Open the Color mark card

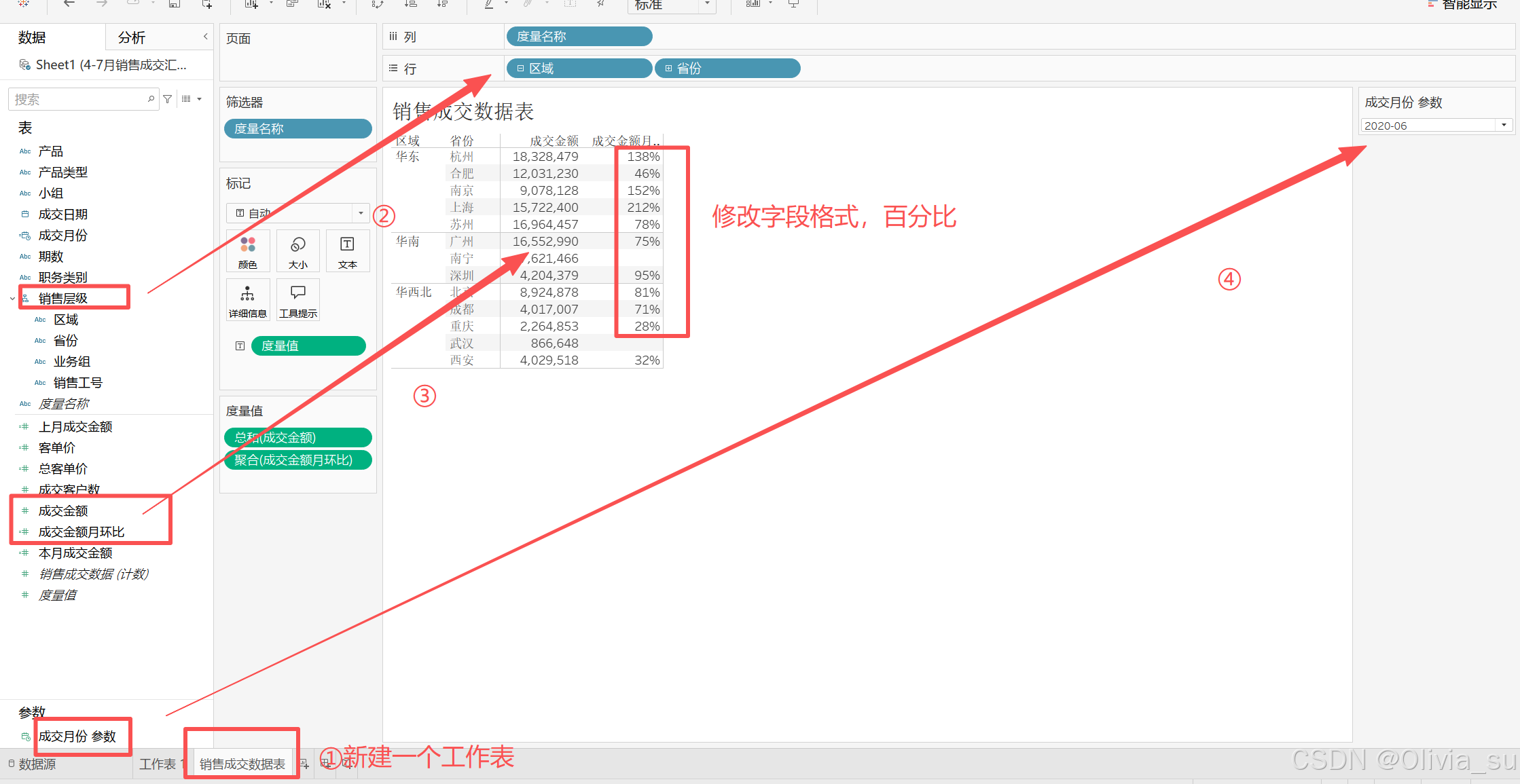248,251
